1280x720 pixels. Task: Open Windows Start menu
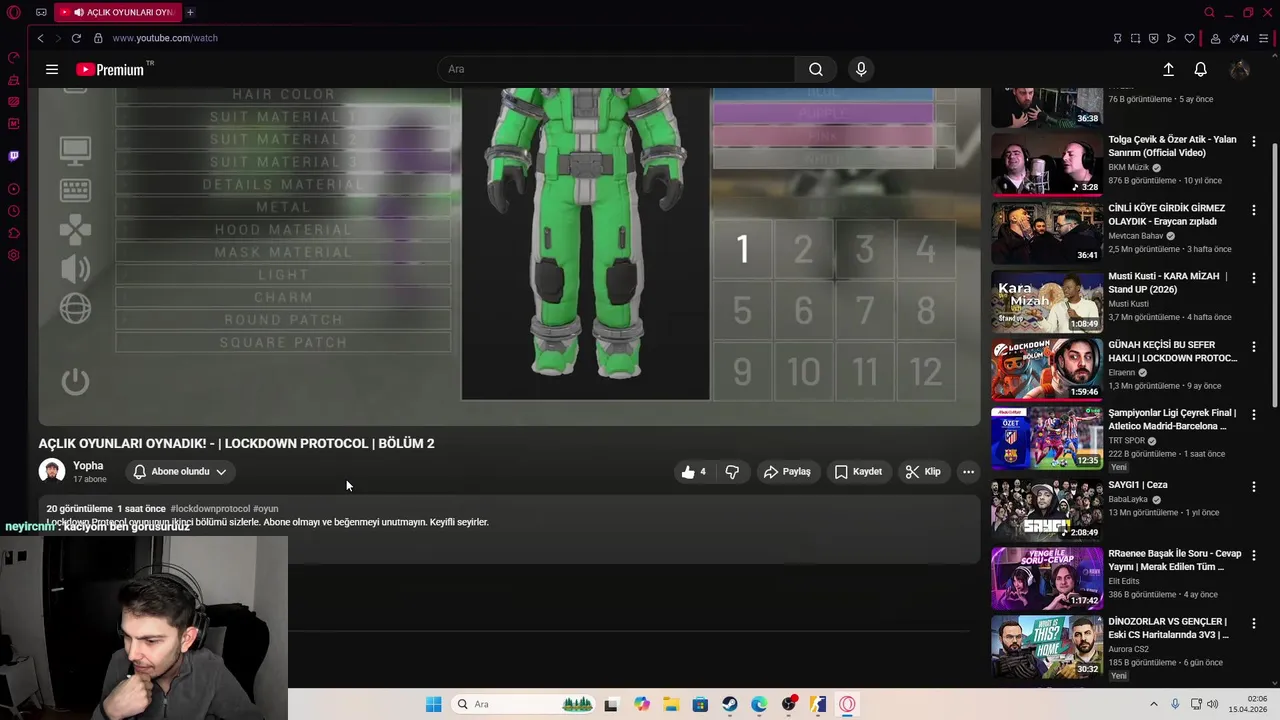433,704
